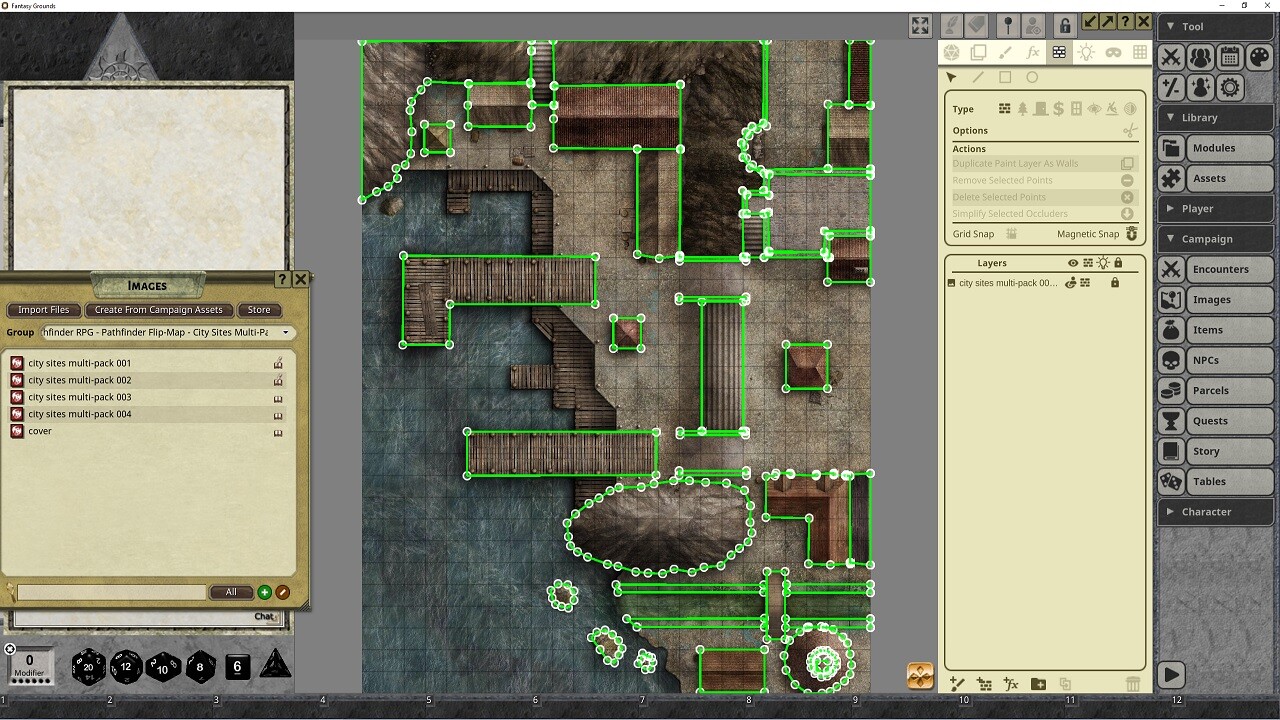Select the line occluder drawing tool
The image size is (1280, 720).
tap(977, 77)
